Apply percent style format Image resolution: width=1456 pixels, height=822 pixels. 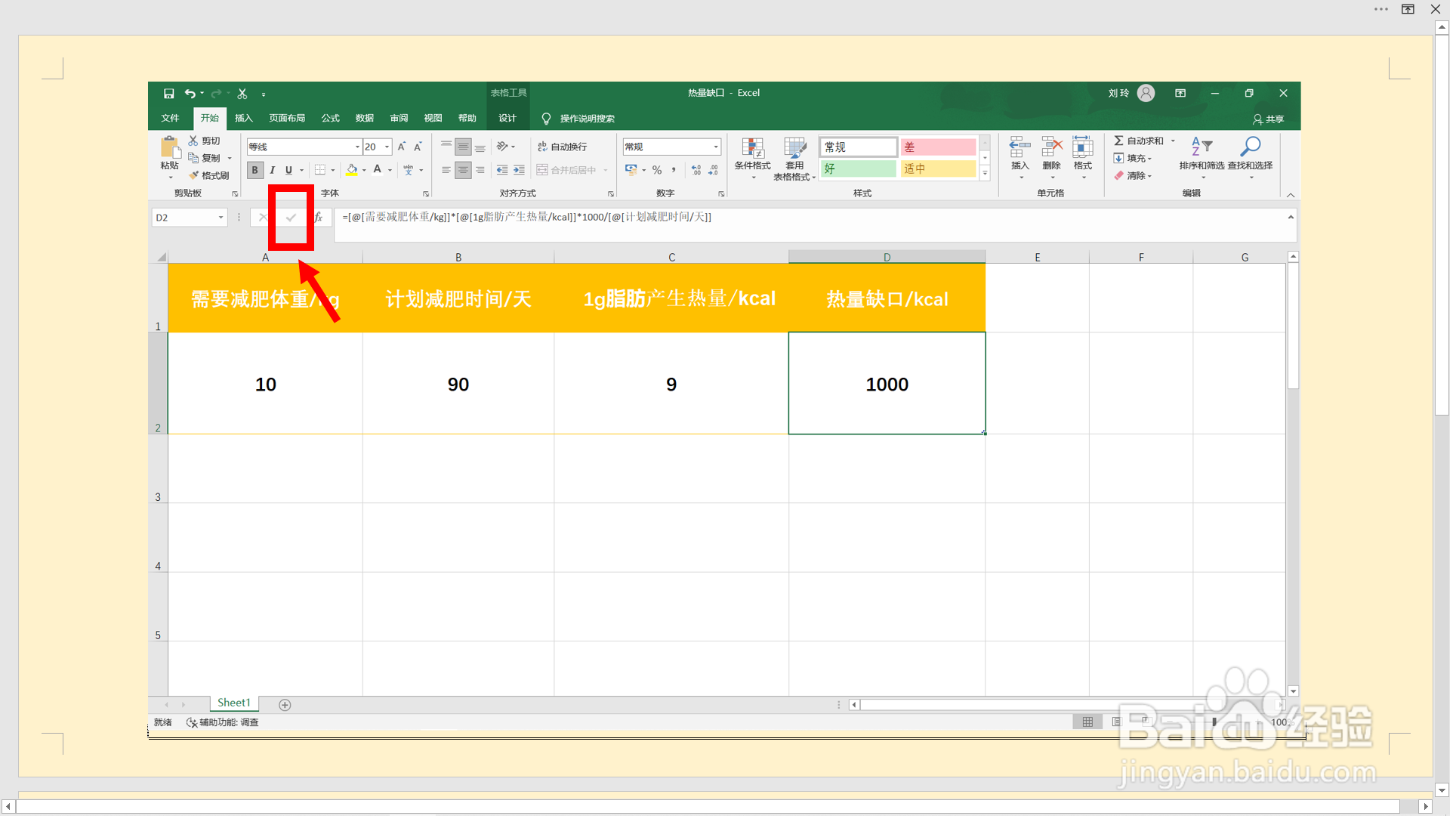coord(657,170)
